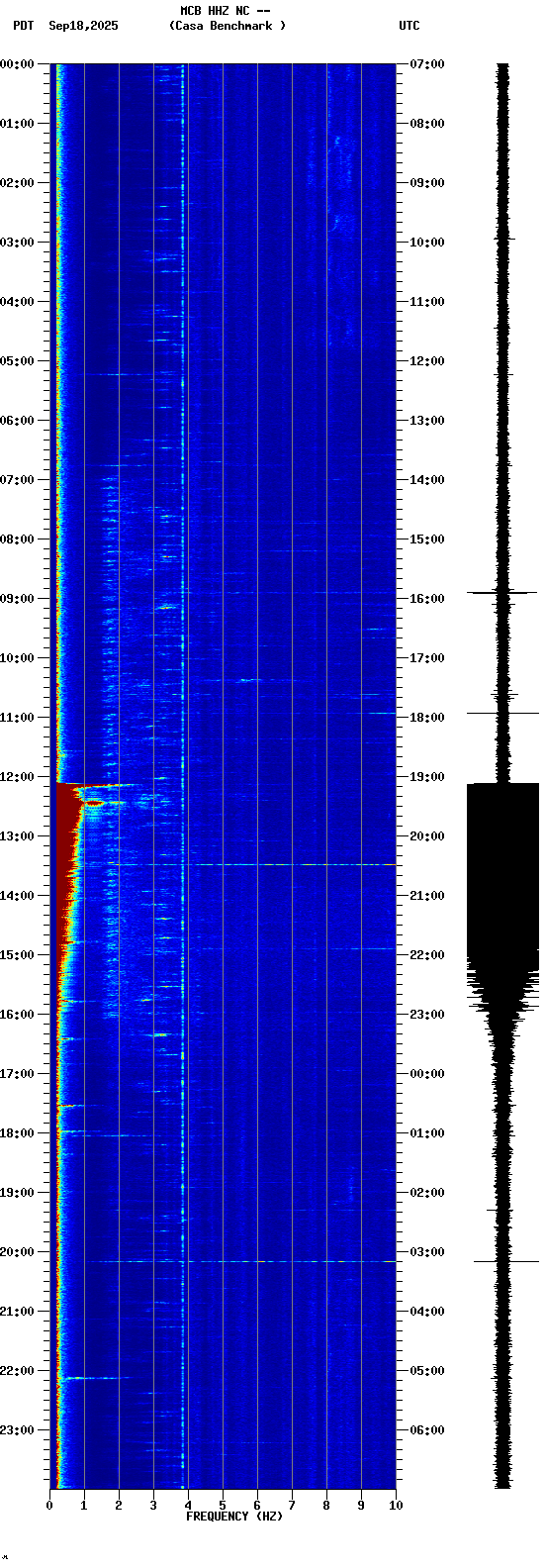Click the PDT time label '09:00'
The height and width of the screenshot is (1568, 546).
(17, 599)
